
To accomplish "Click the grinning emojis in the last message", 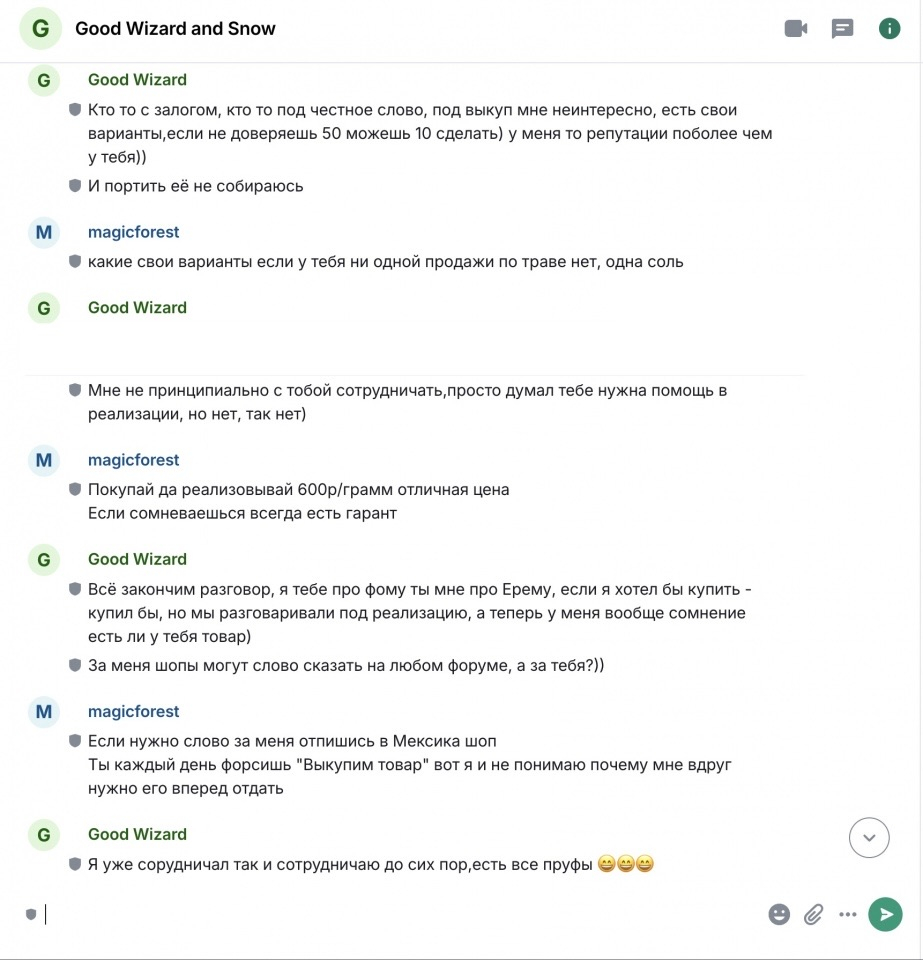I will pyautogui.click(x=625, y=864).
